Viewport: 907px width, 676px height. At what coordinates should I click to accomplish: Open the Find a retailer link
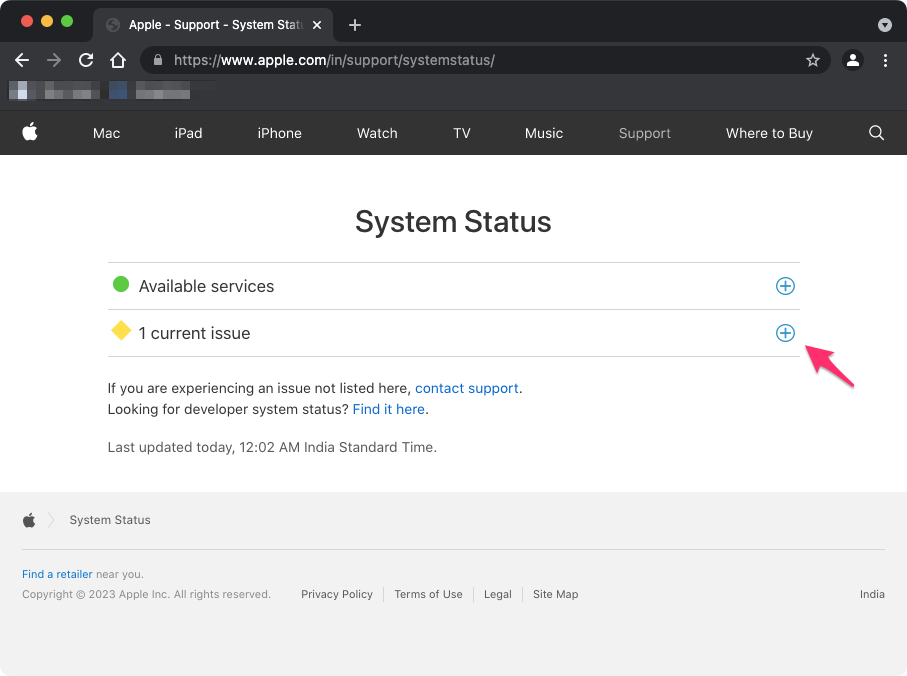(57, 574)
